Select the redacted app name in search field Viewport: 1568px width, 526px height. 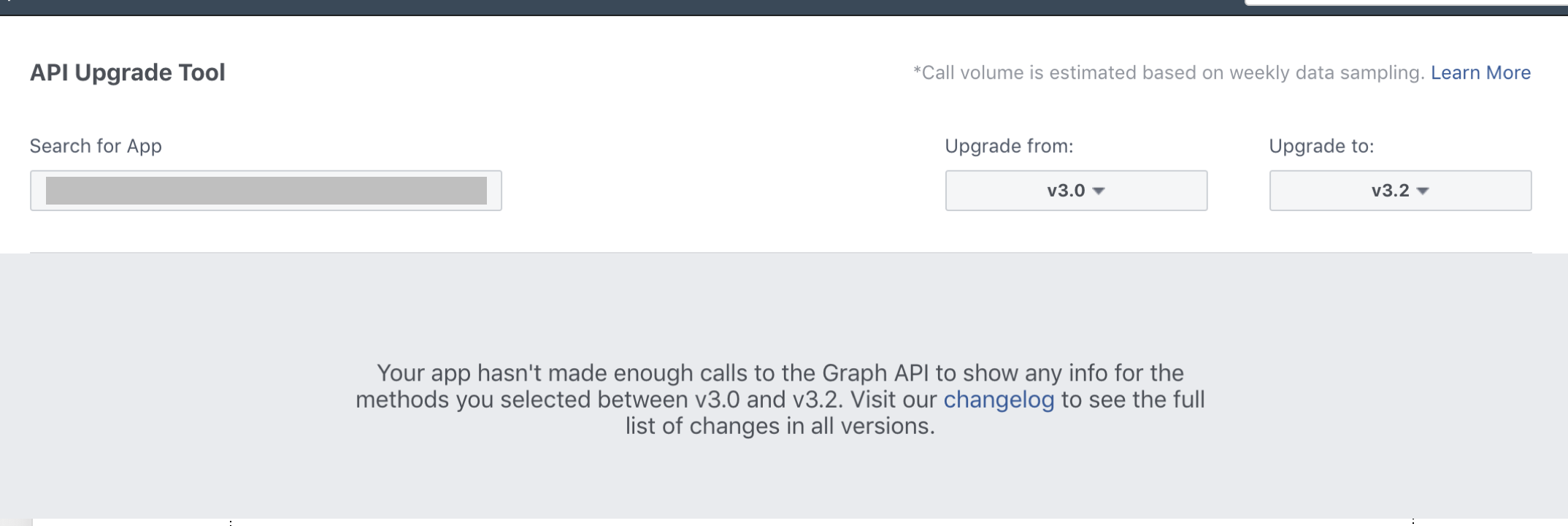pos(266,191)
